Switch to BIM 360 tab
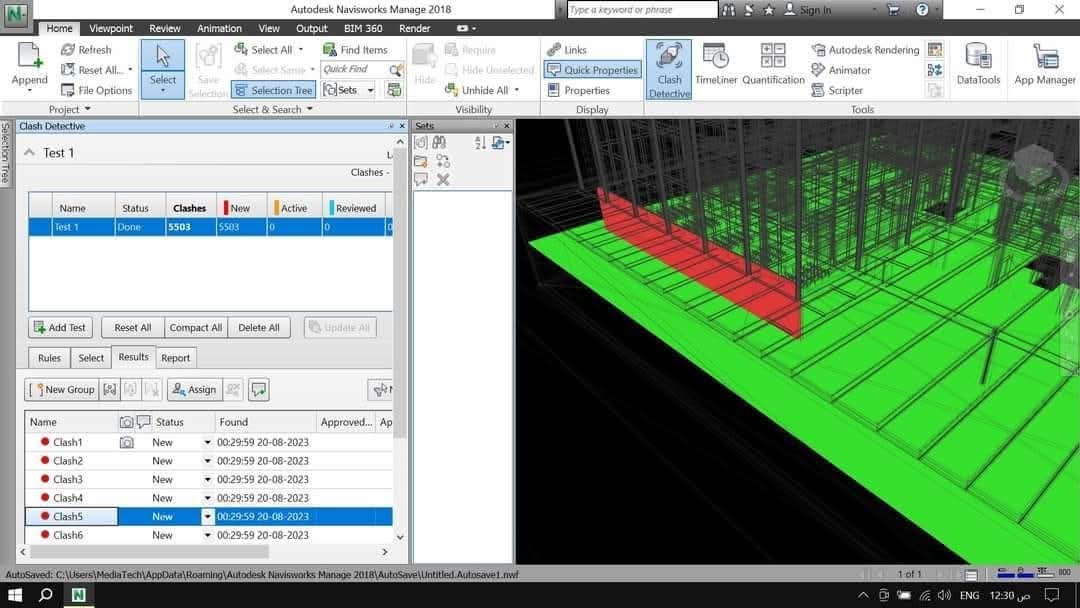Screen dimensions: 1080x608 pos(363,28)
